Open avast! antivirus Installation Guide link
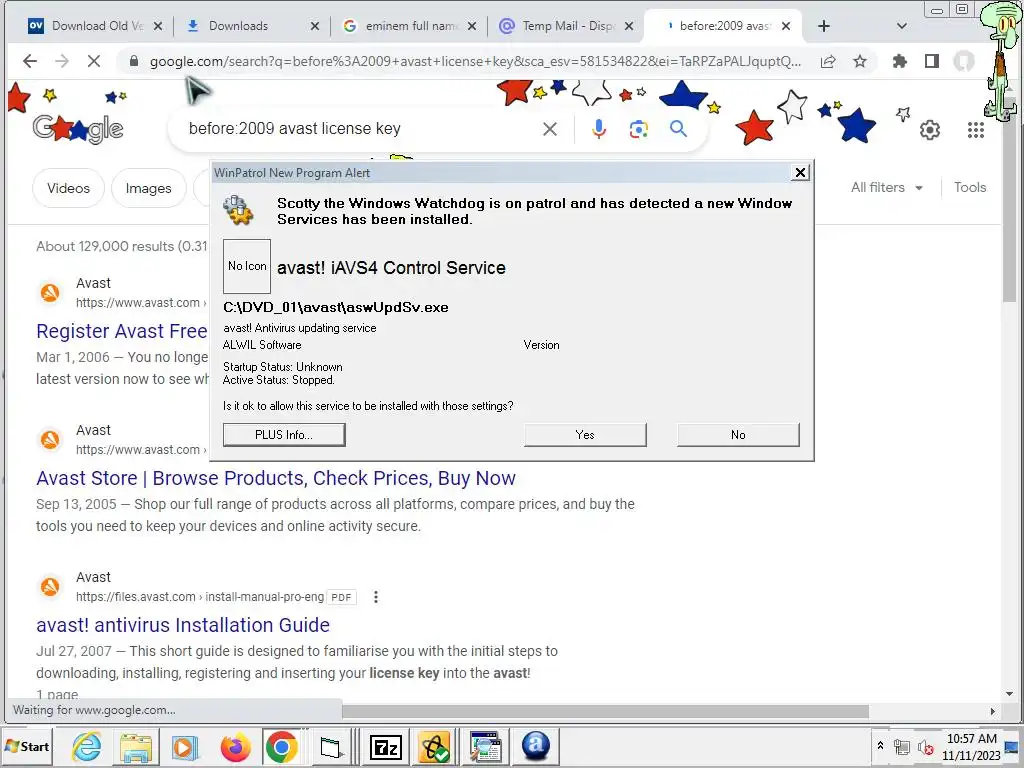The height and width of the screenshot is (768, 1024). pos(183,625)
